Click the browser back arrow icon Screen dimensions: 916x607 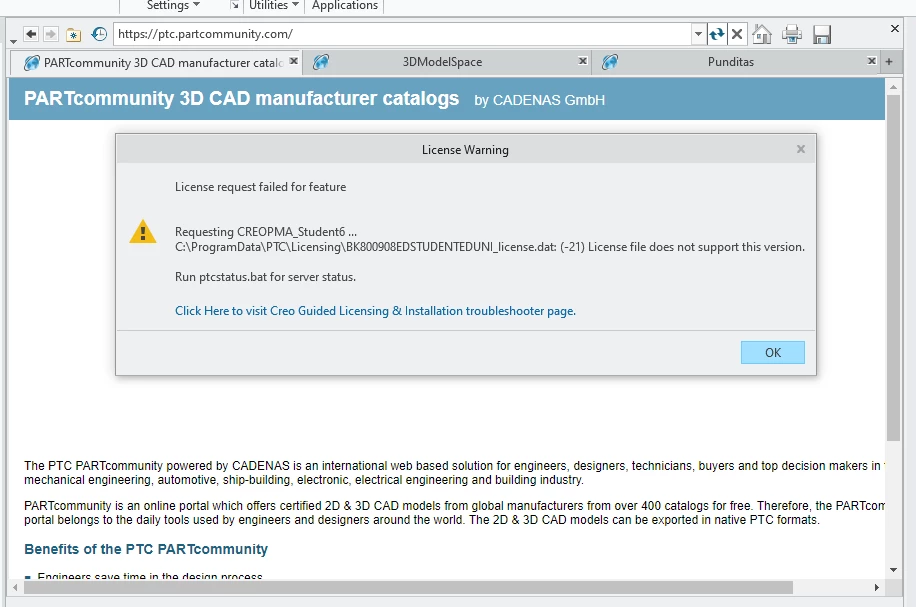[x=32, y=34]
